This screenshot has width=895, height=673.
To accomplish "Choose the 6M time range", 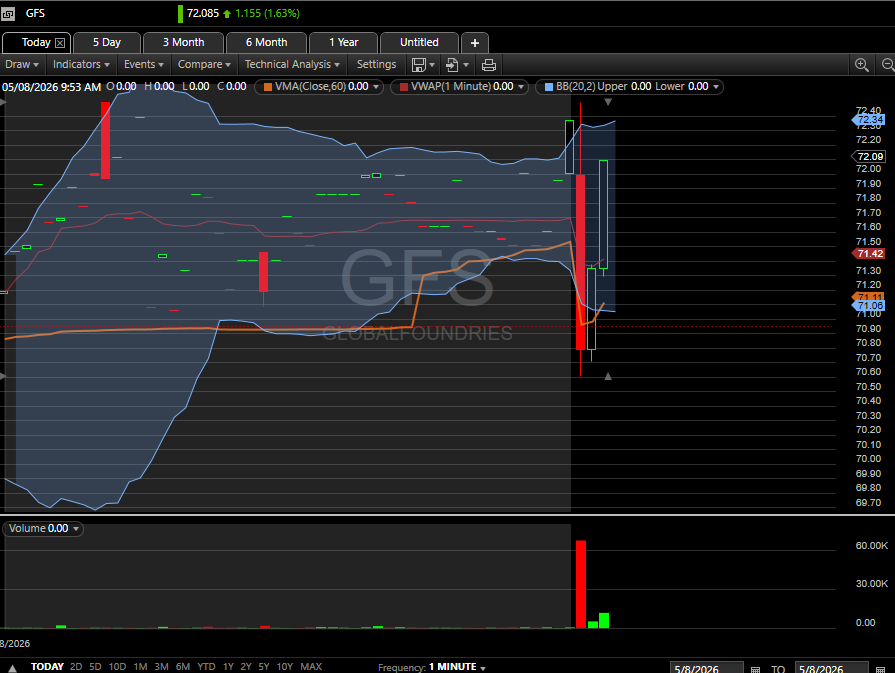I will [183, 666].
